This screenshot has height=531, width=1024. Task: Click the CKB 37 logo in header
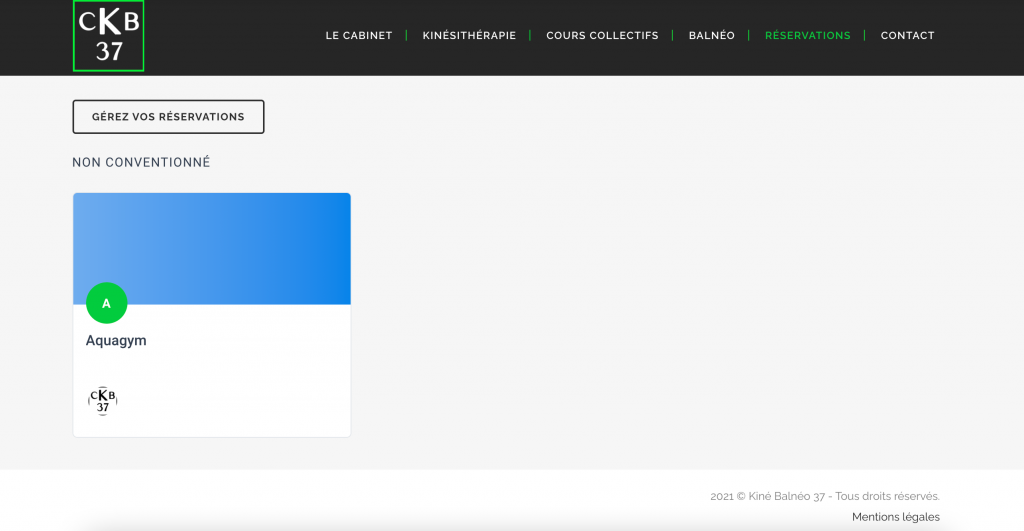[x=108, y=36]
